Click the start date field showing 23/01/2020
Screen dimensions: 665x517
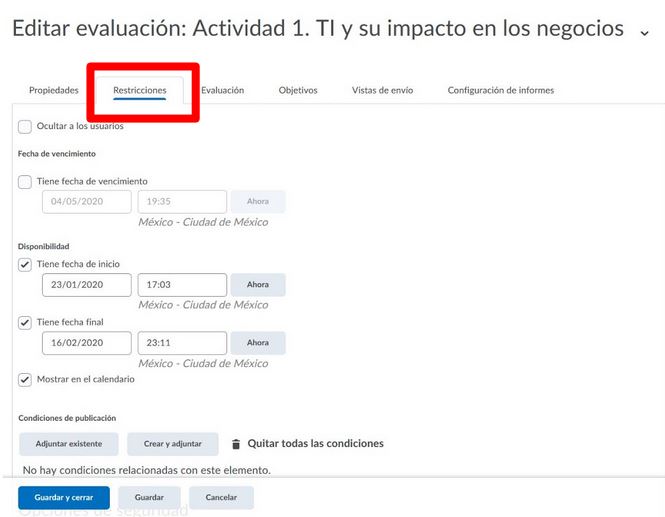tap(87, 285)
